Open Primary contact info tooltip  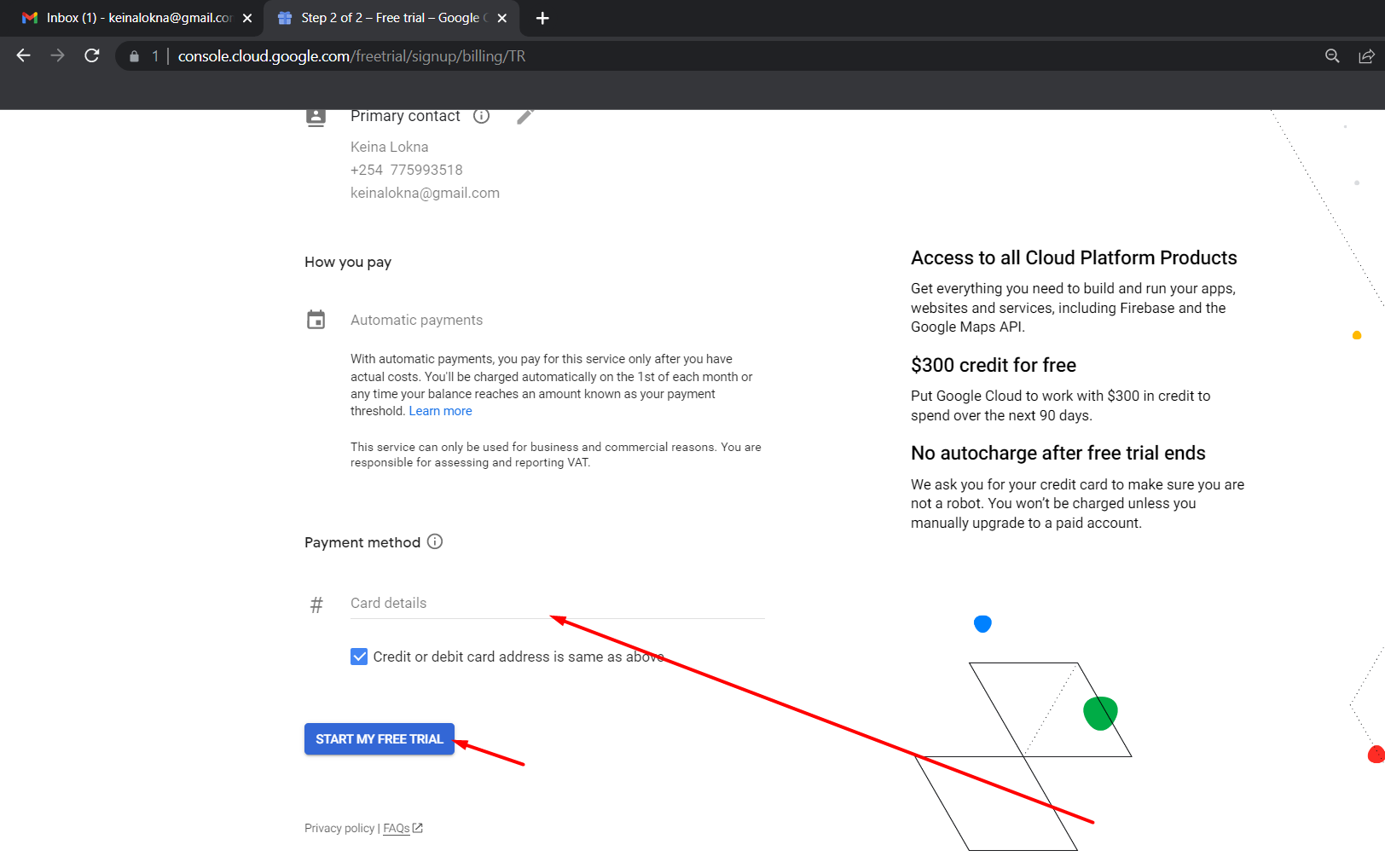pyautogui.click(x=481, y=116)
